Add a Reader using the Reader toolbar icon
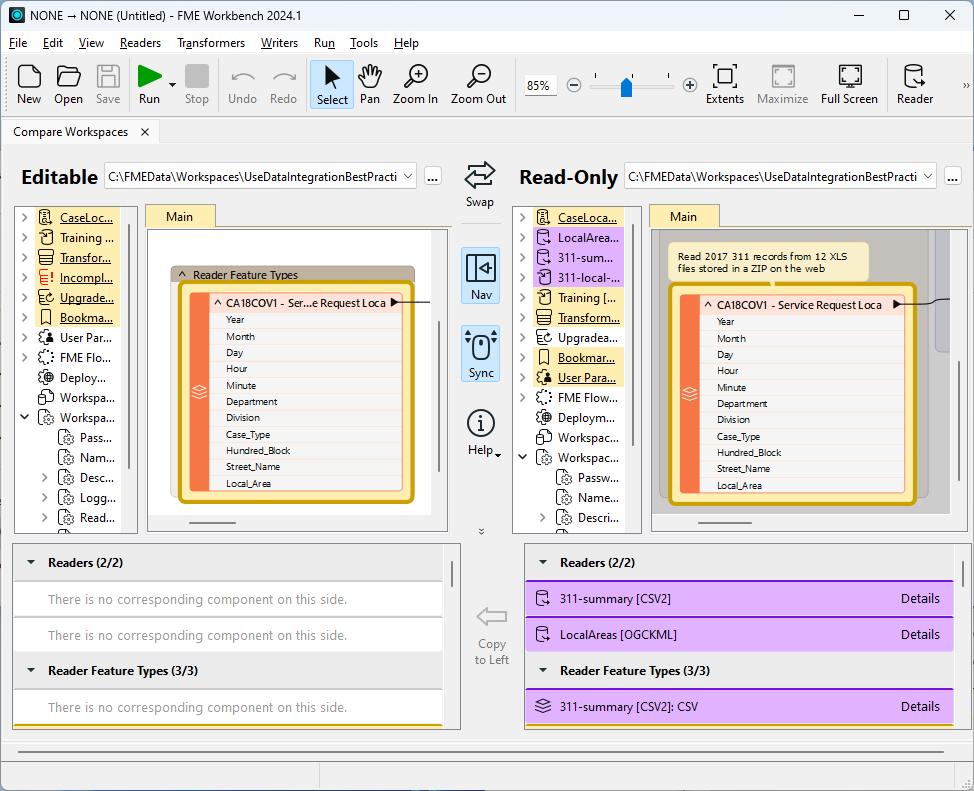The height and width of the screenshot is (791, 974). 914,85
